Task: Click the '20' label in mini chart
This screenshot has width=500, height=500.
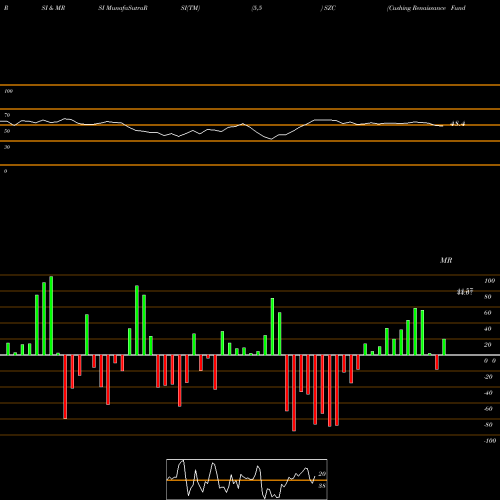Action: tap(322, 474)
